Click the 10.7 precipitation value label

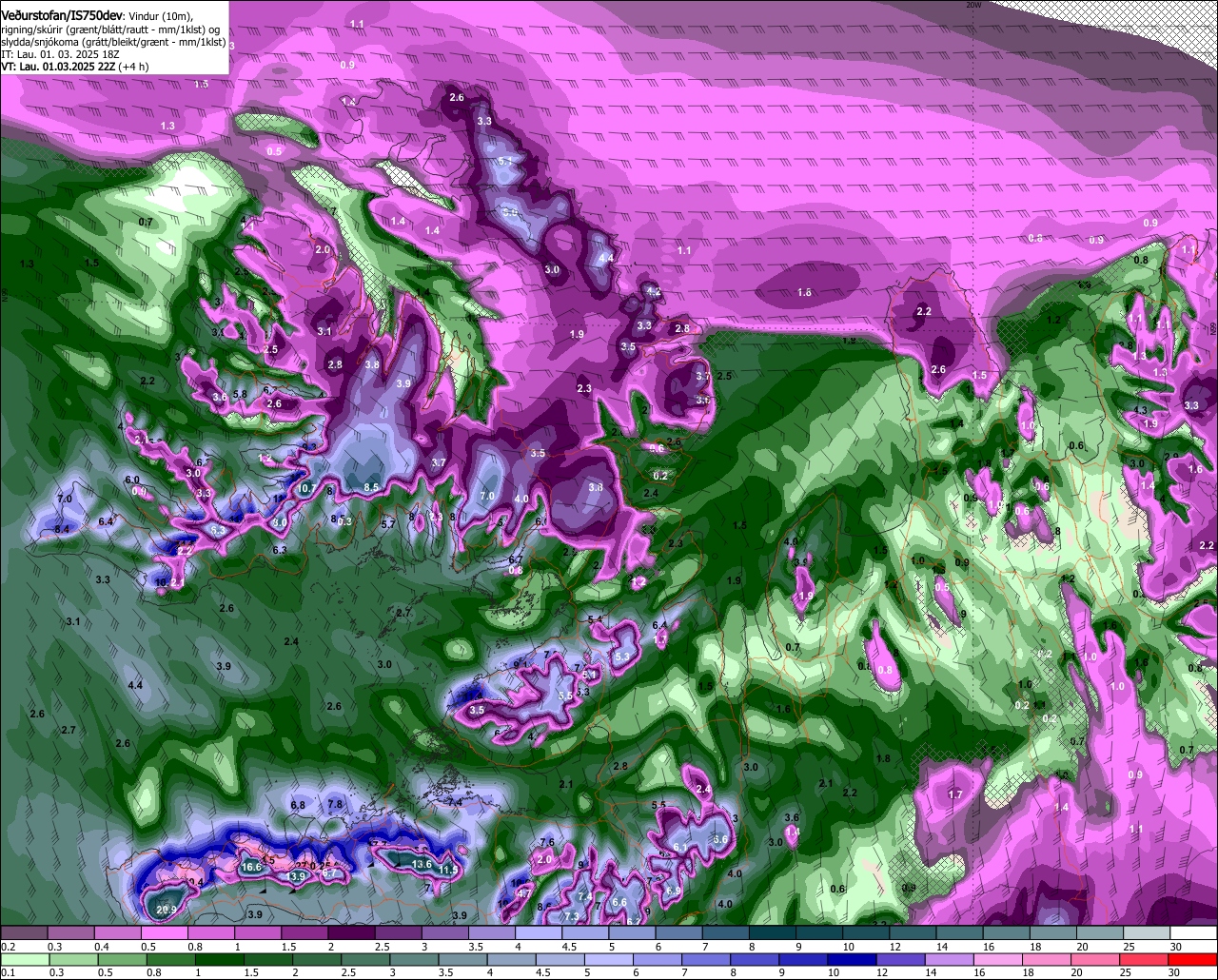[x=306, y=488]
